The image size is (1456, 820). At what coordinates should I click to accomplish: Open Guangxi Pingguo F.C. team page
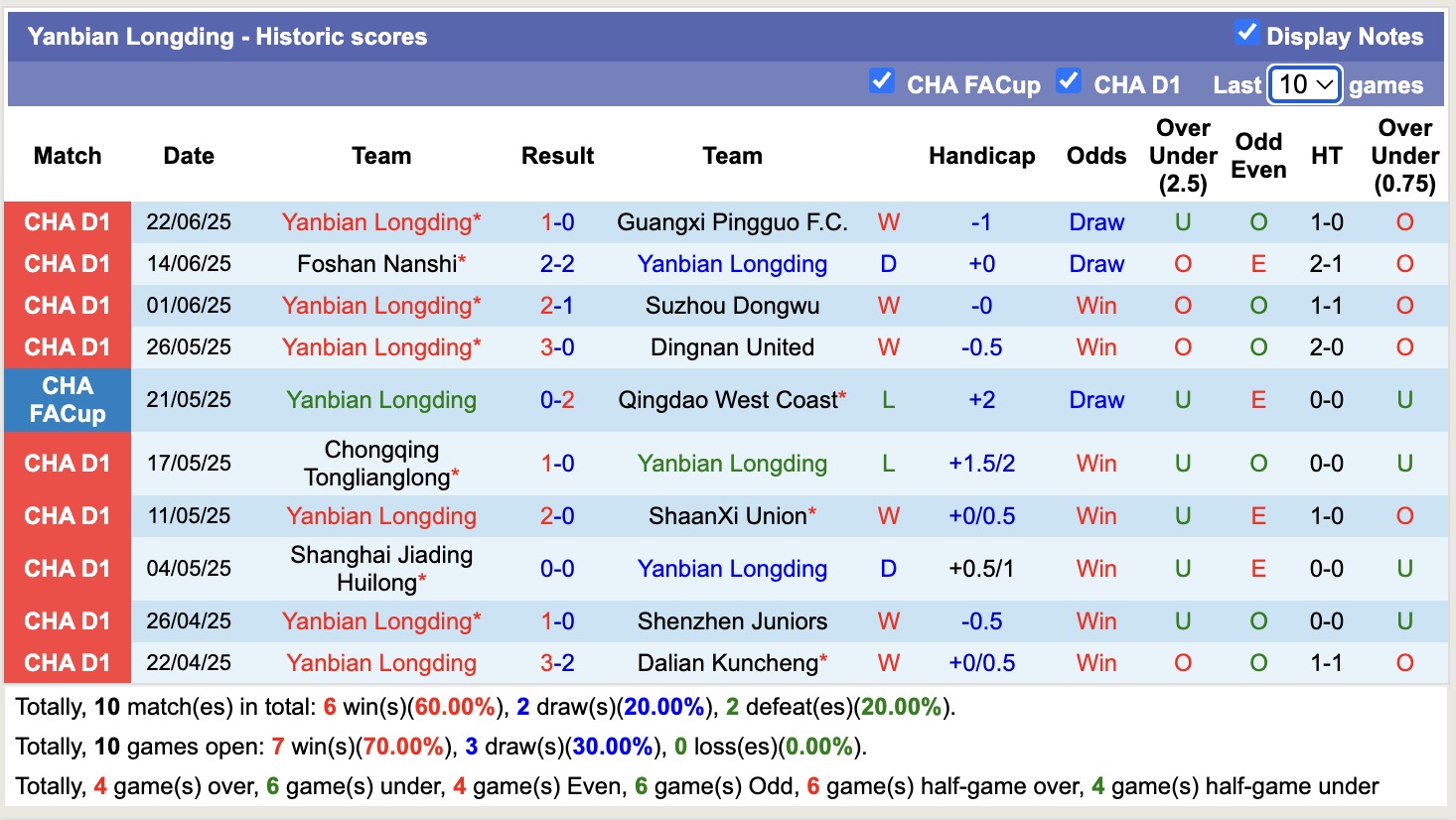click(x=732, y=222)
